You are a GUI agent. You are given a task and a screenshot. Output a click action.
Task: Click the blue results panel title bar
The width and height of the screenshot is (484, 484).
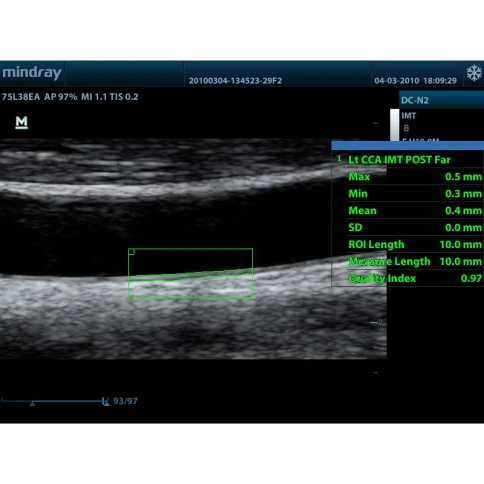coord(408,146)
